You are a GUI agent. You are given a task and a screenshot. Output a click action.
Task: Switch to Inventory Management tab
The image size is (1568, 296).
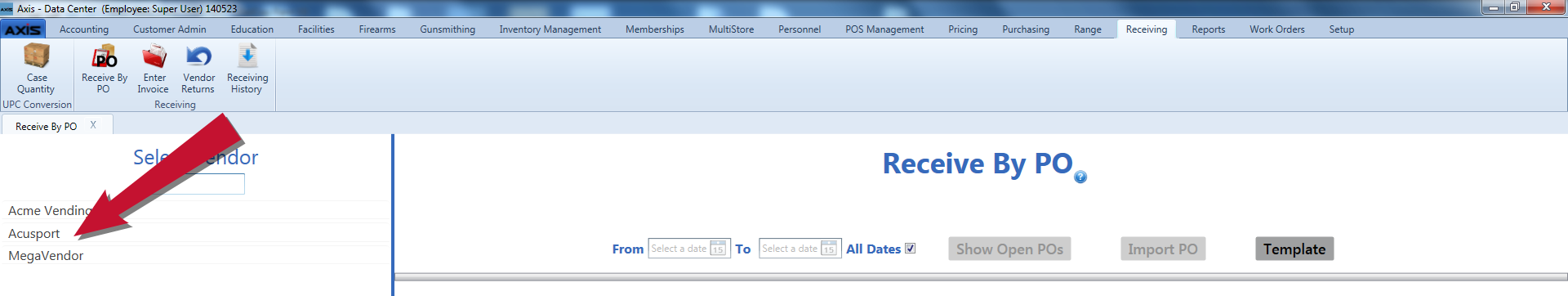point(550,29)
